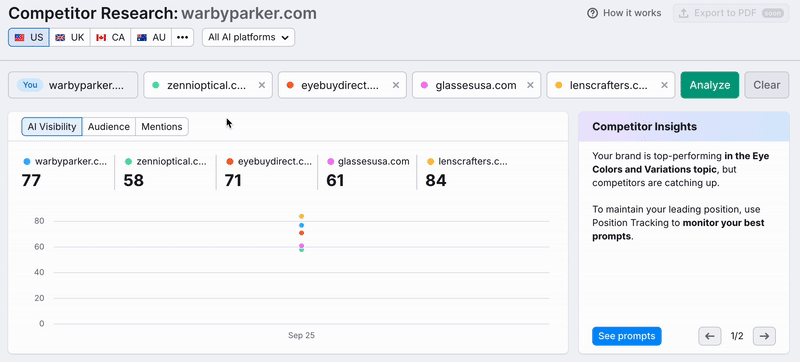Switch region to AU
This screenshot has width=800, height=362.
[x=151, y=37]
